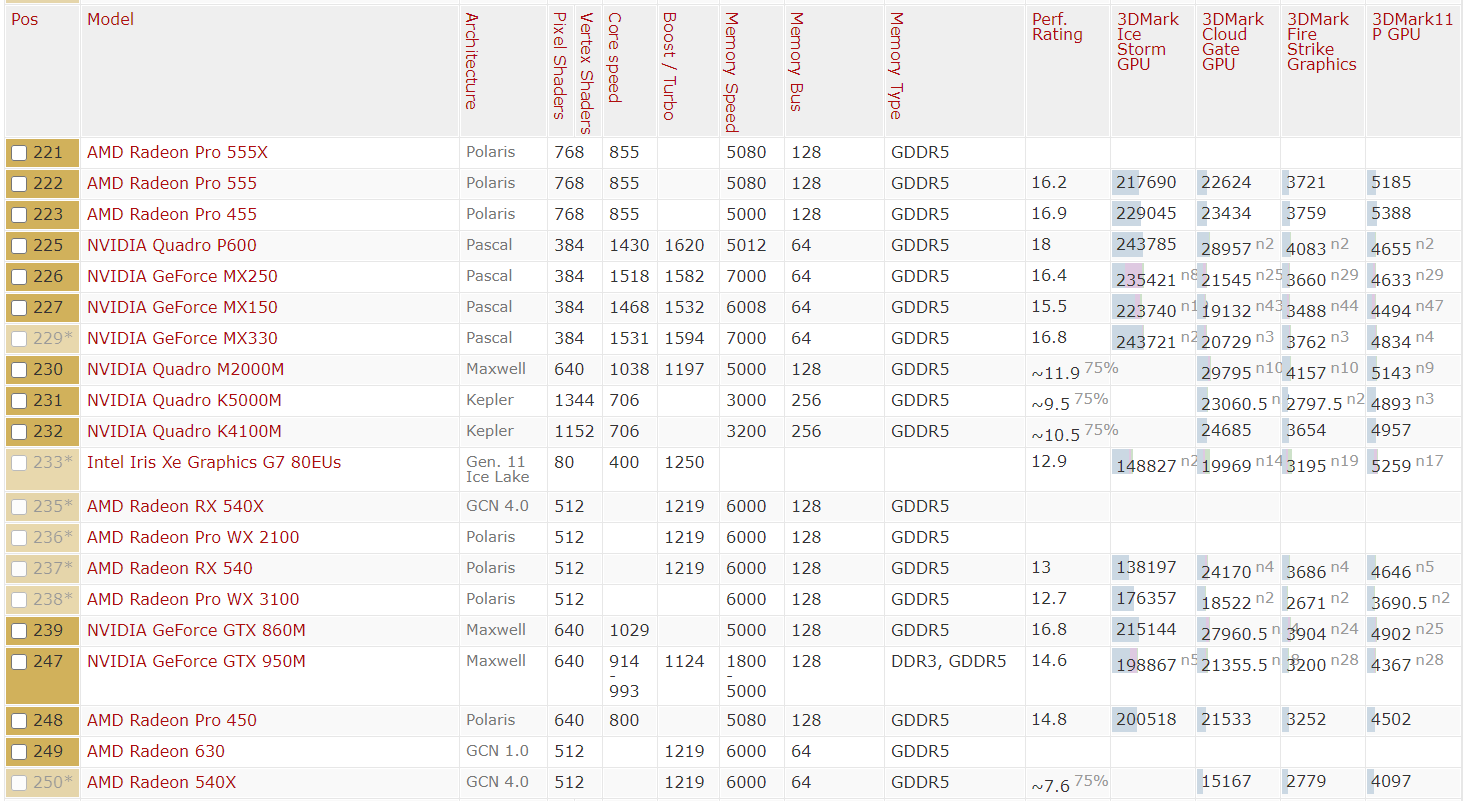Tick the checkbox for position 222
The width and height of the screenshot is (1468, 801).
(x=19, y=184)
